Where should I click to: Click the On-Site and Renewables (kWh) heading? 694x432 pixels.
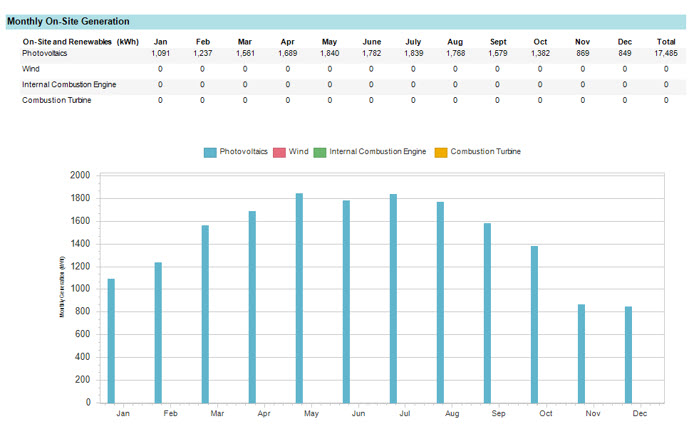(x=81, y=42)
